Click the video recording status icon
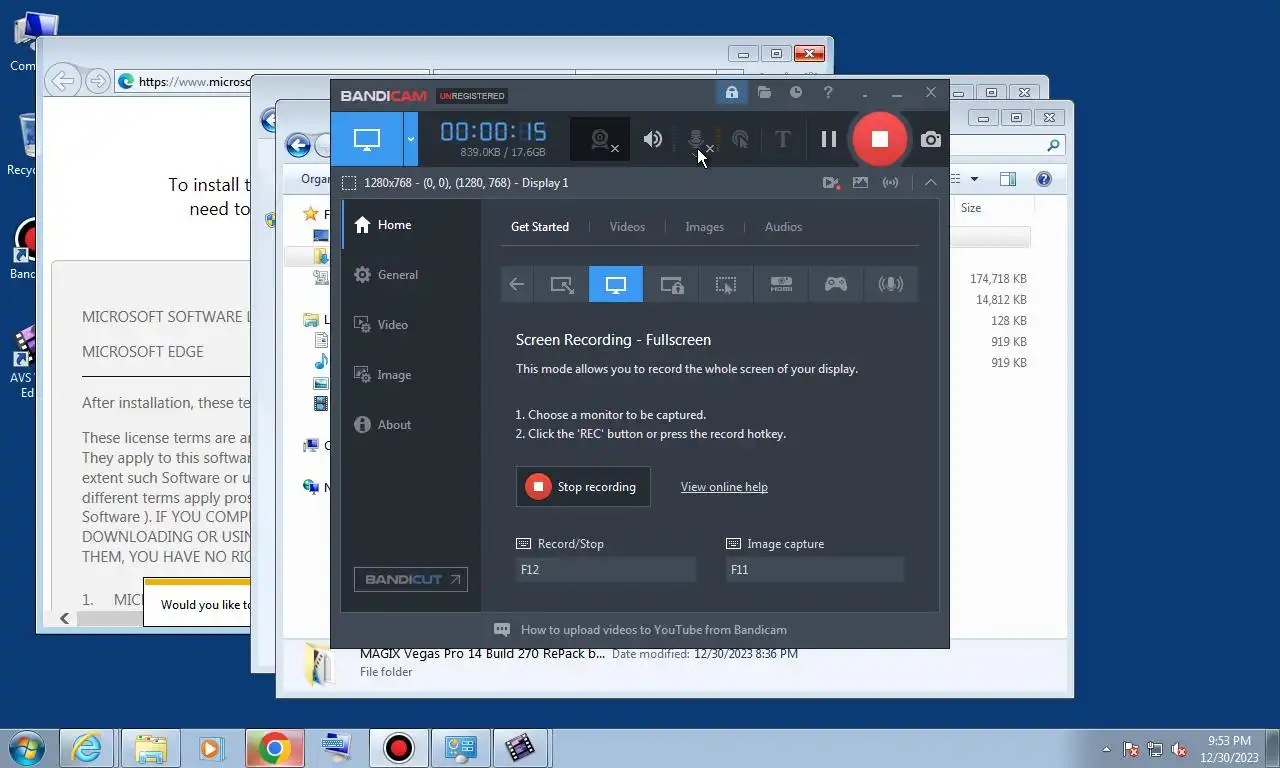The width and height of the screenshot is (1280, 768). pos(830,182)
